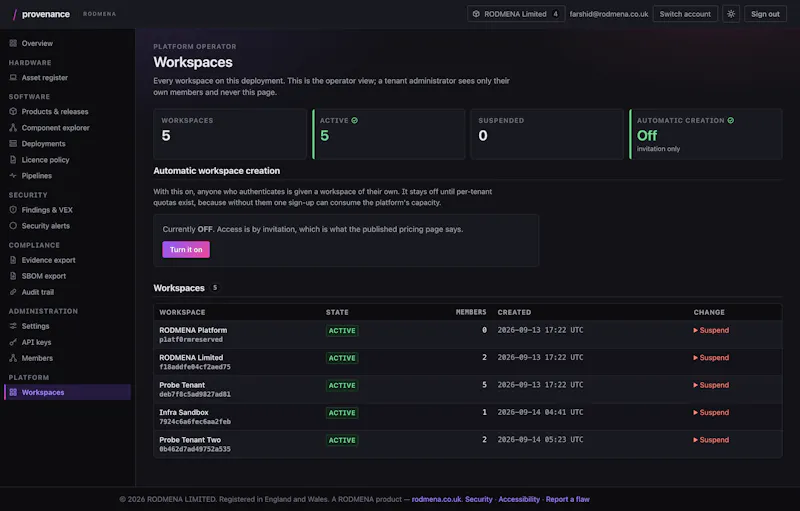Click the WORKSPACE column header
The image size is (800, 511).
182,312
